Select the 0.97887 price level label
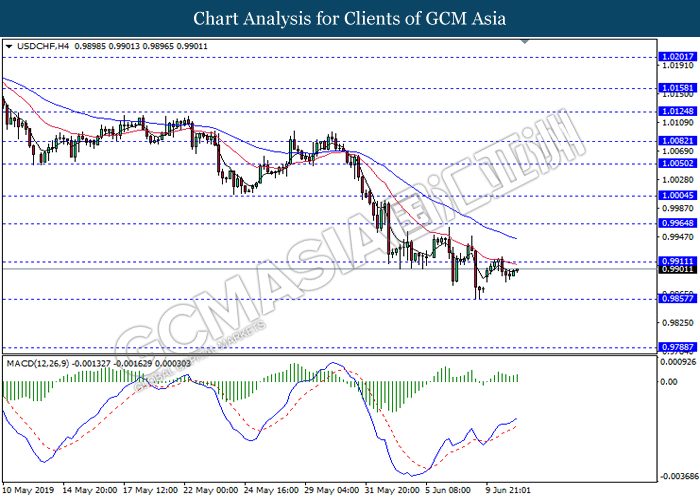 (677, 347)
